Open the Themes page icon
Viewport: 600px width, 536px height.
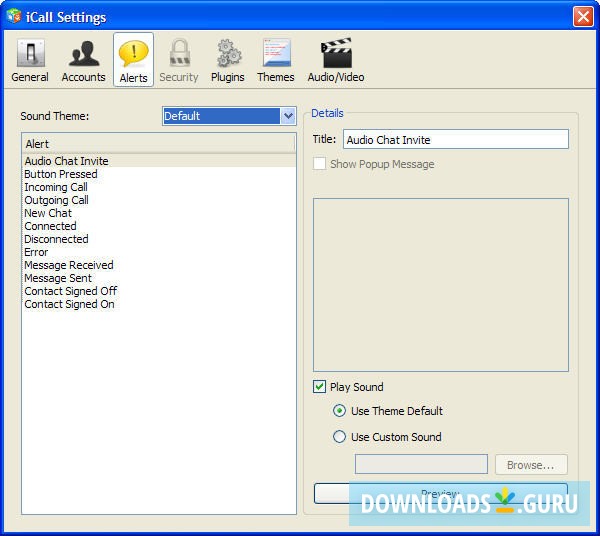276,53
